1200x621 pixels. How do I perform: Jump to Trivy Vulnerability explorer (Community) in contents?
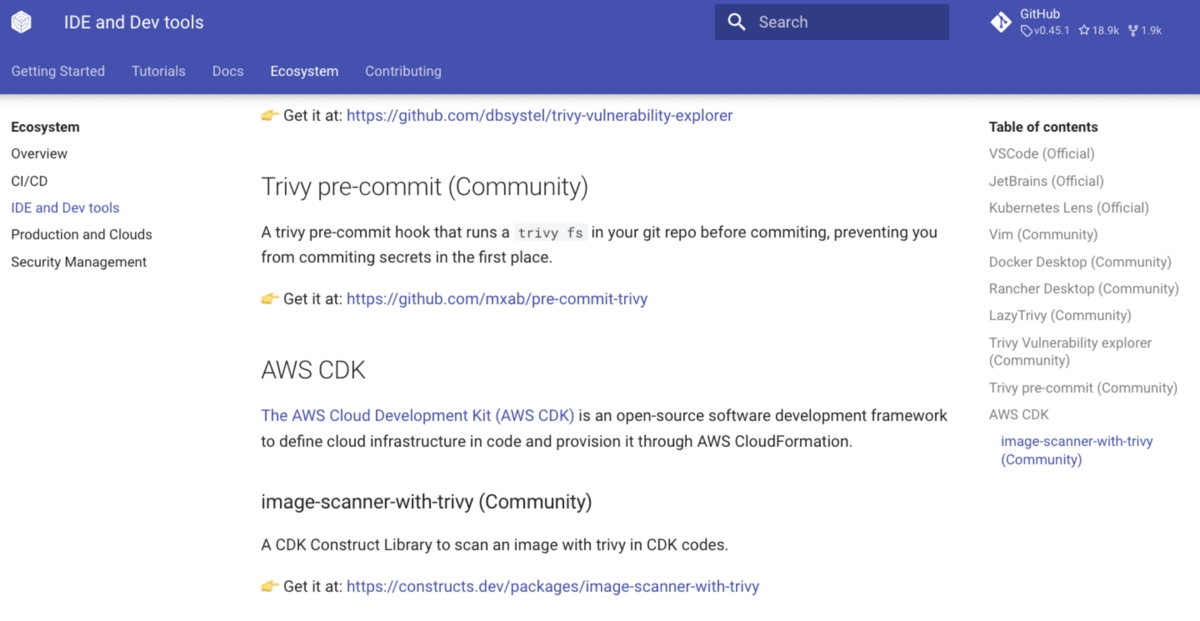coord(1070,352)
